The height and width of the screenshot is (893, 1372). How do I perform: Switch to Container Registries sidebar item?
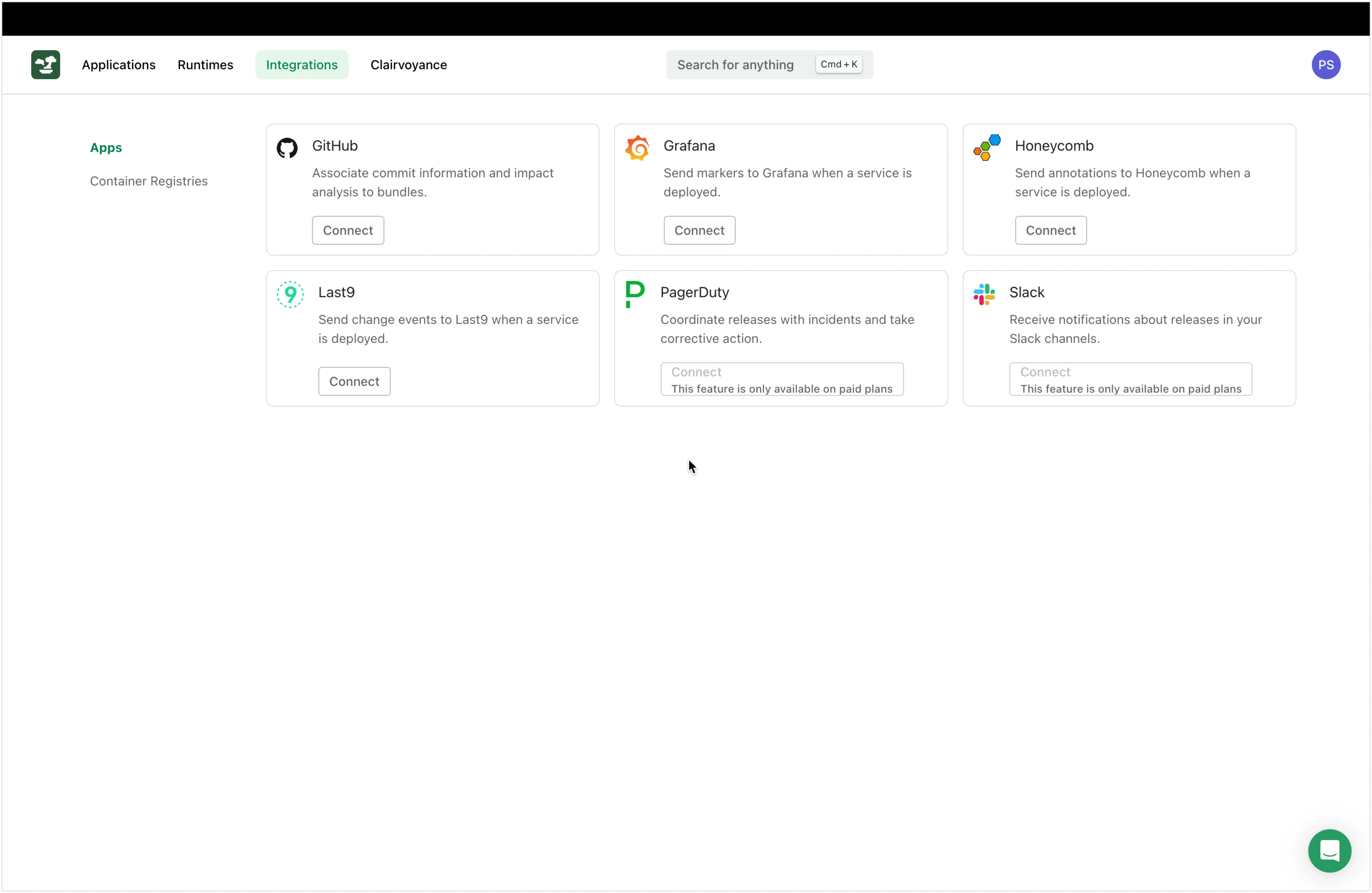[149, 181]
